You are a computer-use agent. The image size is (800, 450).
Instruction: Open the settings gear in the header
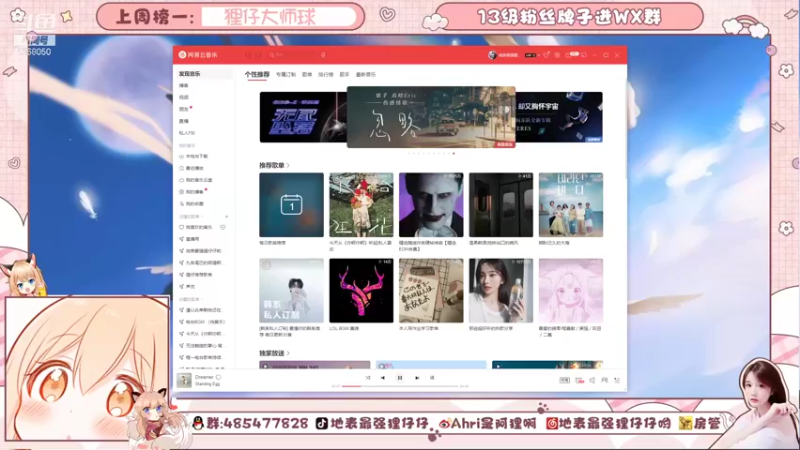point(557,55)
